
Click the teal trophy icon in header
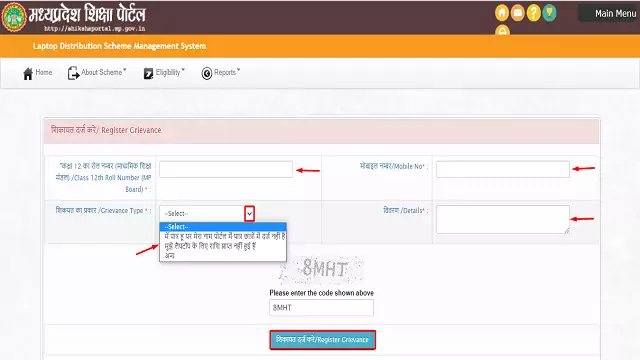[549, 13]
